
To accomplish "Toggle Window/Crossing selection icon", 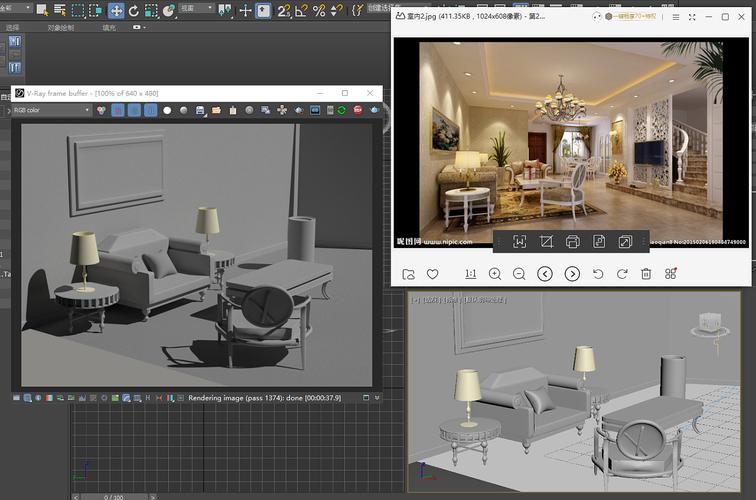I will click(x=95, y=10).
